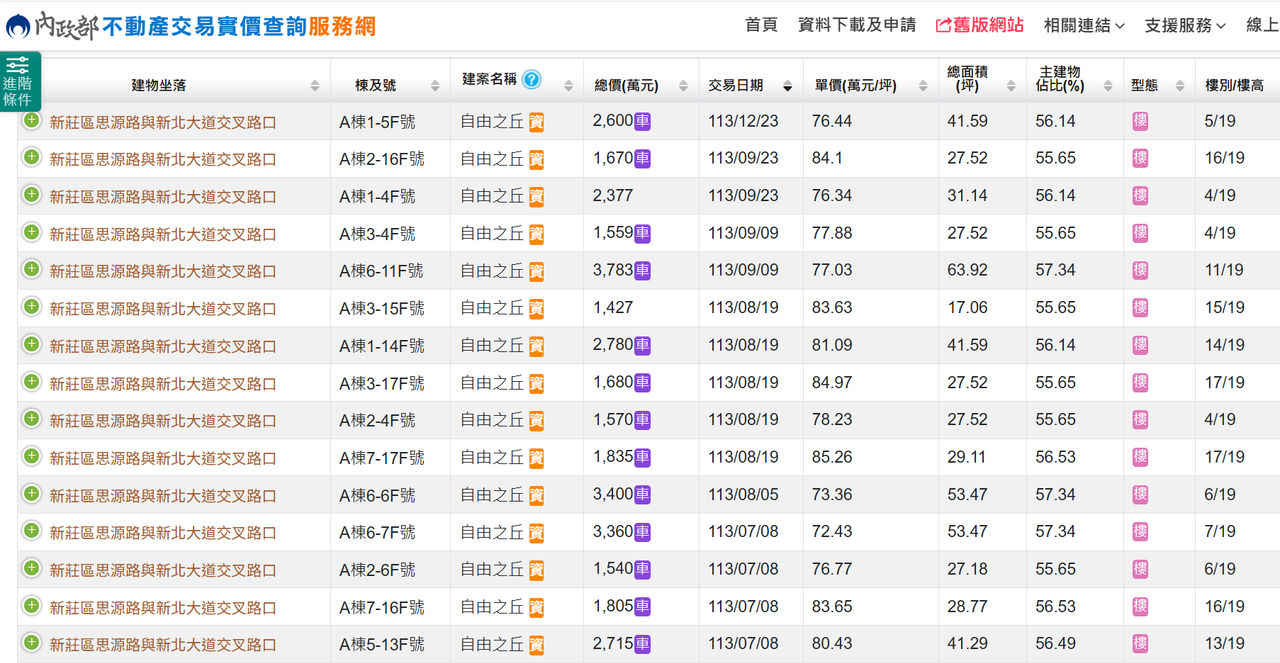1280x663 pixels.
Task: Expand the green plus for row A棟5-13F號
Action: tap(31, 643)
